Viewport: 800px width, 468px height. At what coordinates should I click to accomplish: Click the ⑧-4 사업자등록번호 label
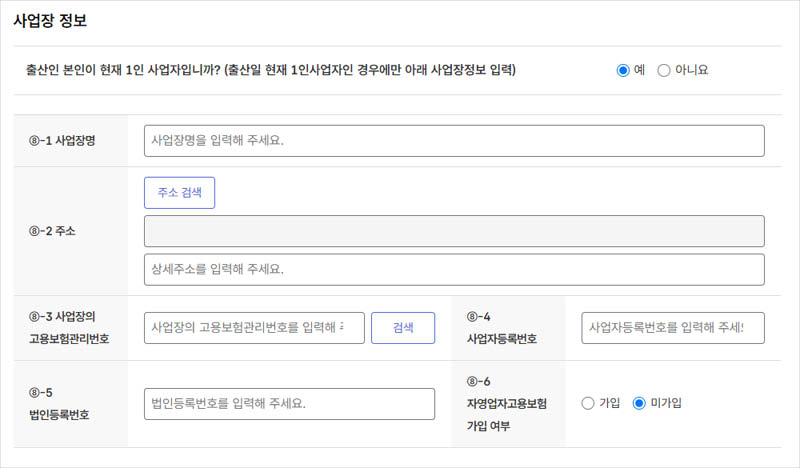502,328
